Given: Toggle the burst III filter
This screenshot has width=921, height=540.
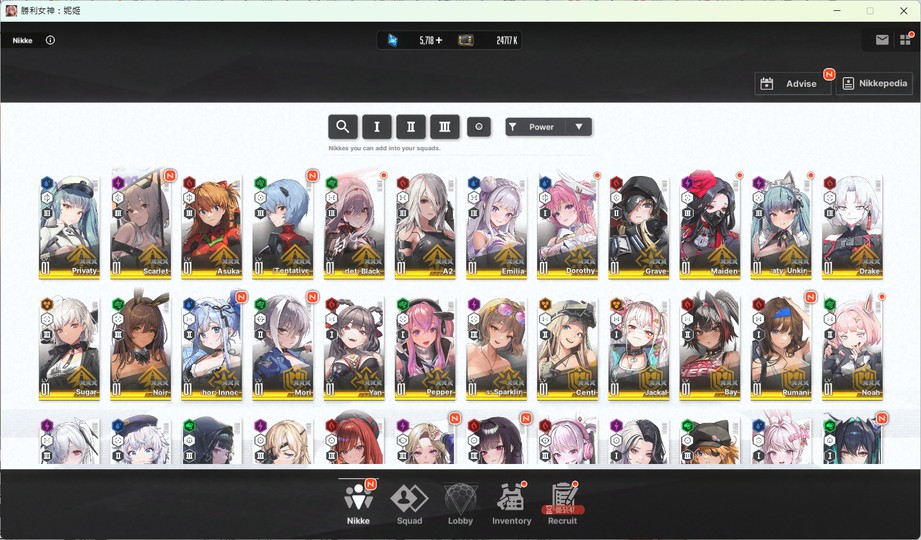Looking at the screenshot, I should pyautogui.click(x=445, y=126).
